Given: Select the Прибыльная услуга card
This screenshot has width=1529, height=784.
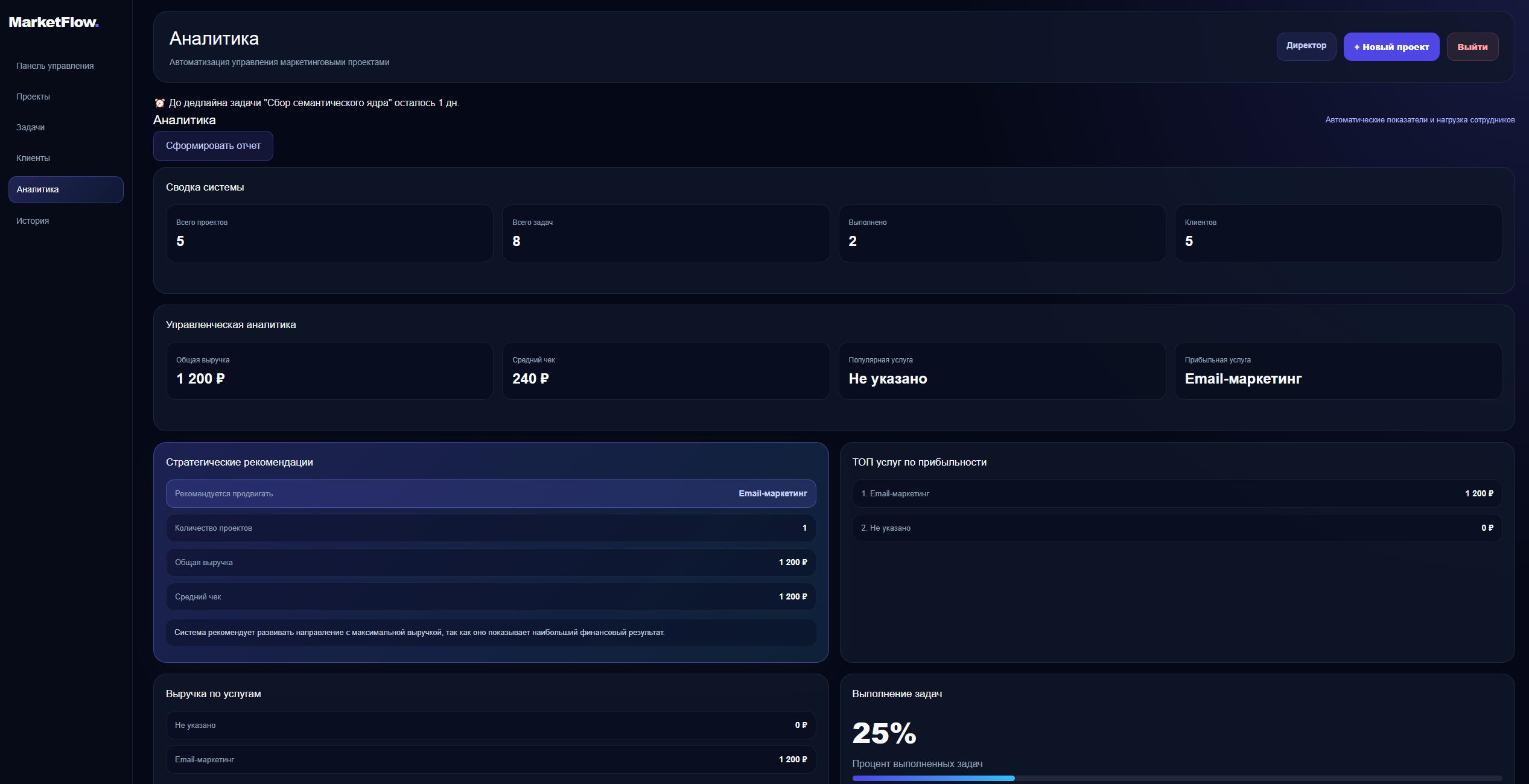Looking at the screenshot, I should click(1338, 371).
